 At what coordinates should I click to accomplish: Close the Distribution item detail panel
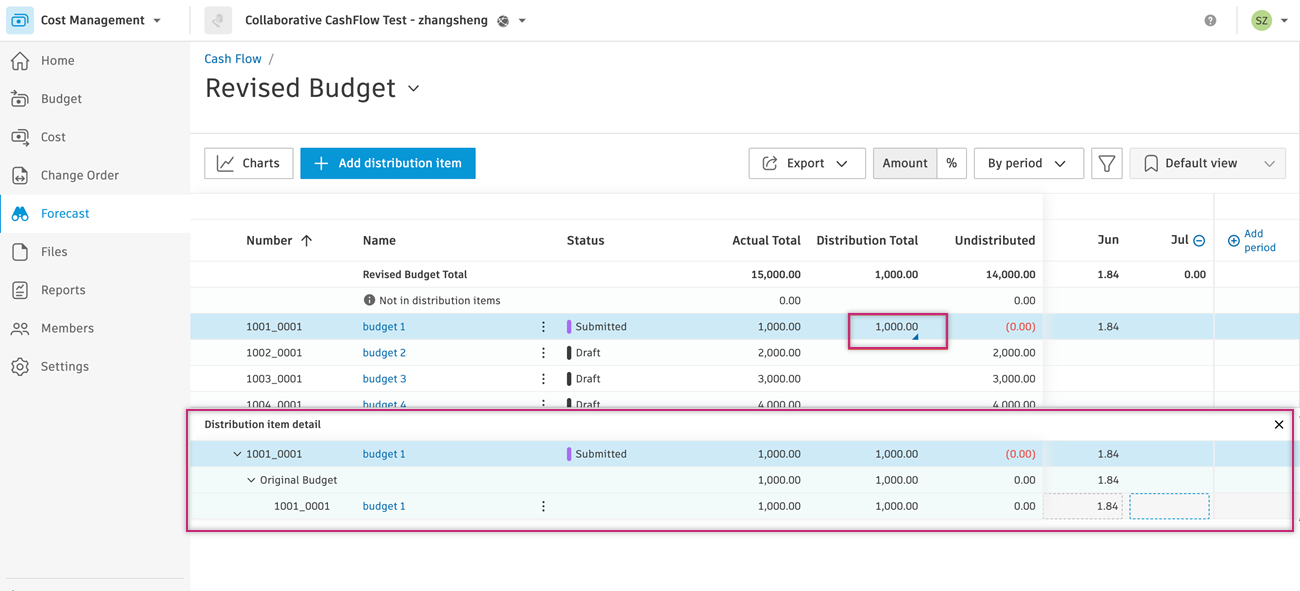coord(1279,425)
